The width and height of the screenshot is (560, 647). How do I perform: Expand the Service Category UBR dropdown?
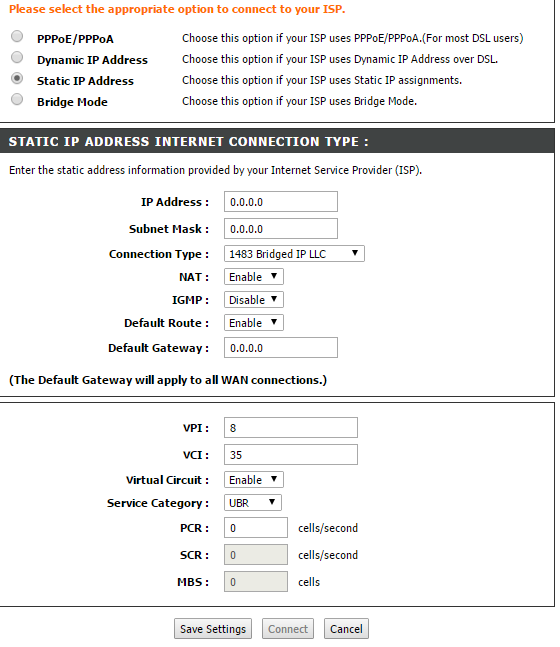click(253, 503)
